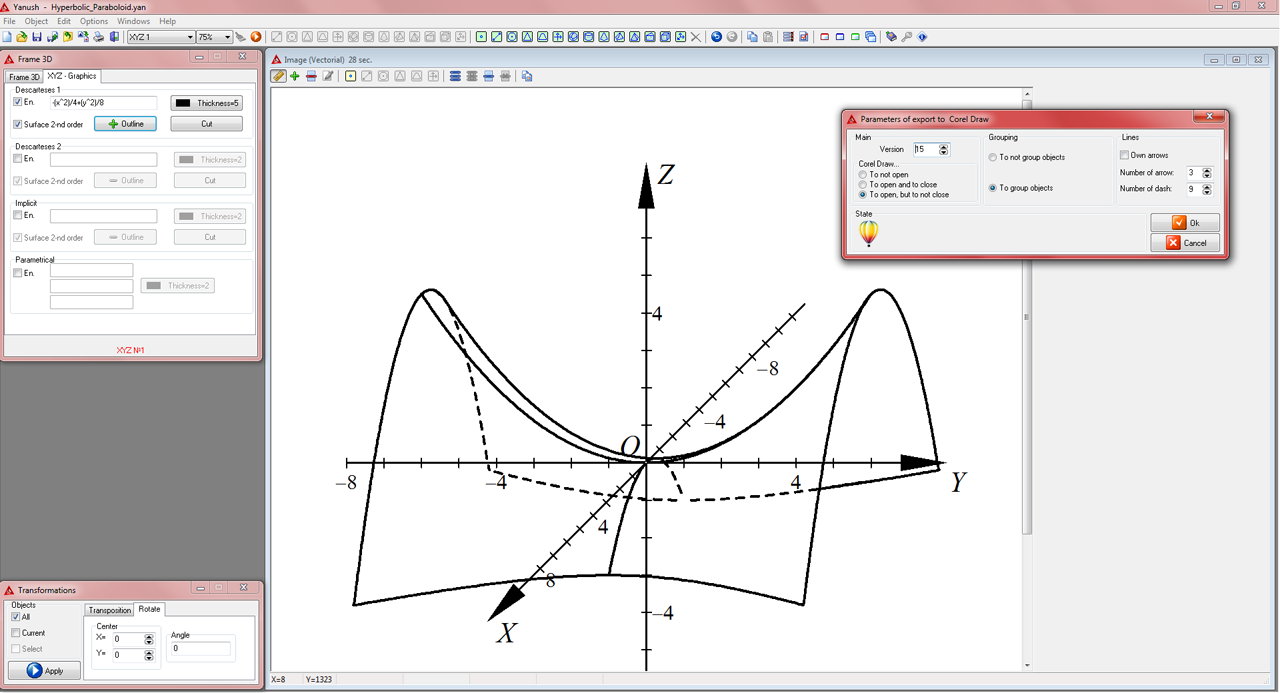This screenshot has width=1280, height=693.
Task: Click the New file icon in main toolbar
Action: [x=7, y=37]
